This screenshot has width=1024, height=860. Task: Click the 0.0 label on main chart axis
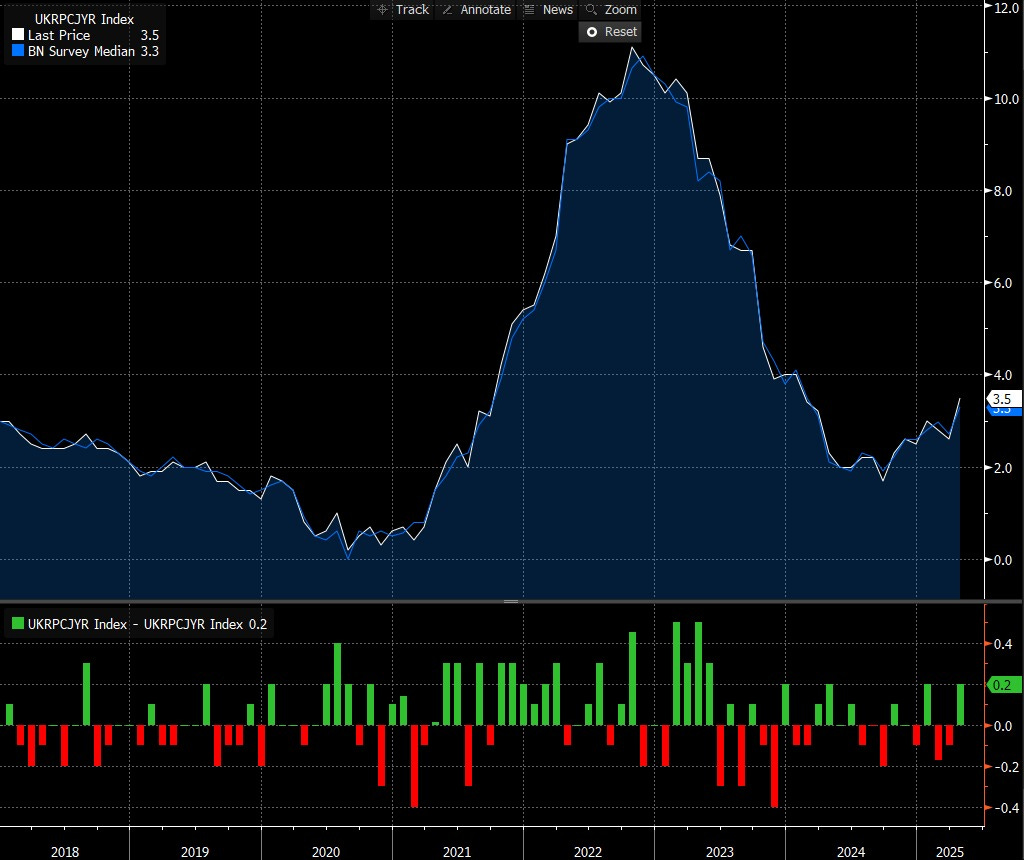pyautogui.click(x=1003, y=560)
